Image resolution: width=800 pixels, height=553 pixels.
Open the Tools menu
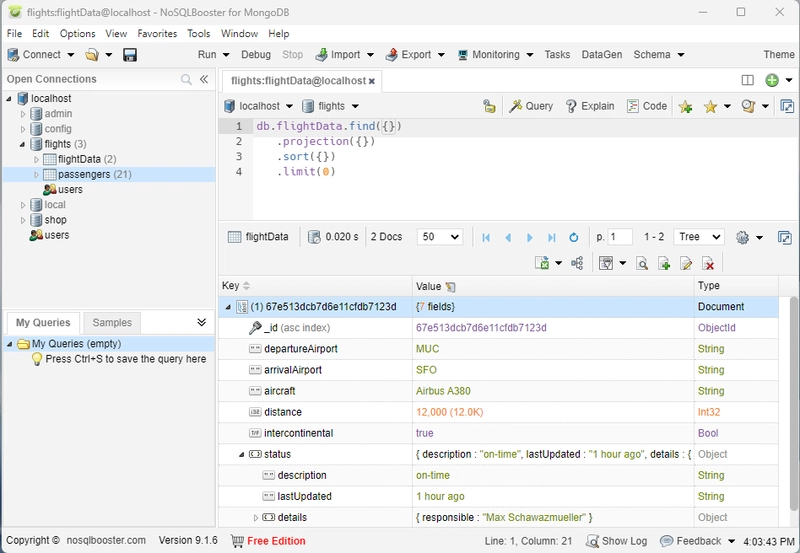click(198, 34)
